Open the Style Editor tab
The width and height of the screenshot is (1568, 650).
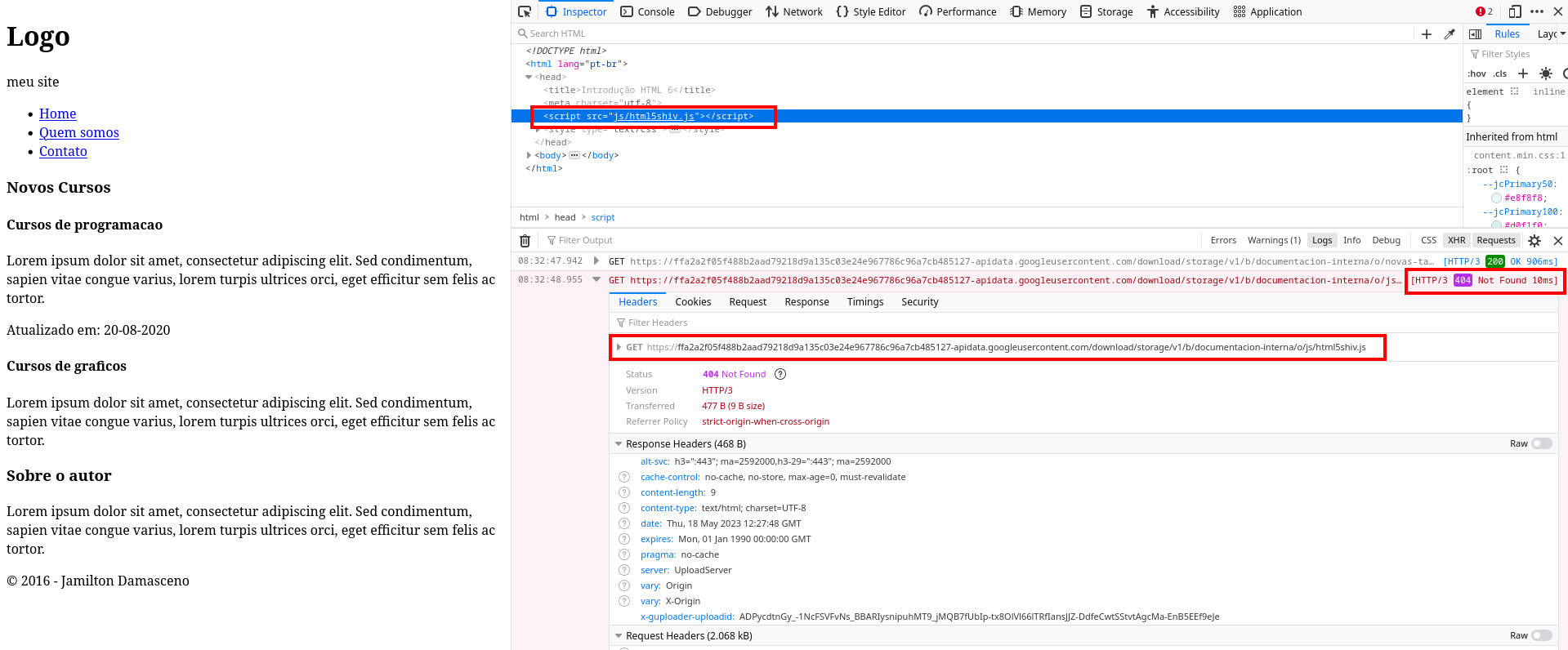click(x=871, y=11)
